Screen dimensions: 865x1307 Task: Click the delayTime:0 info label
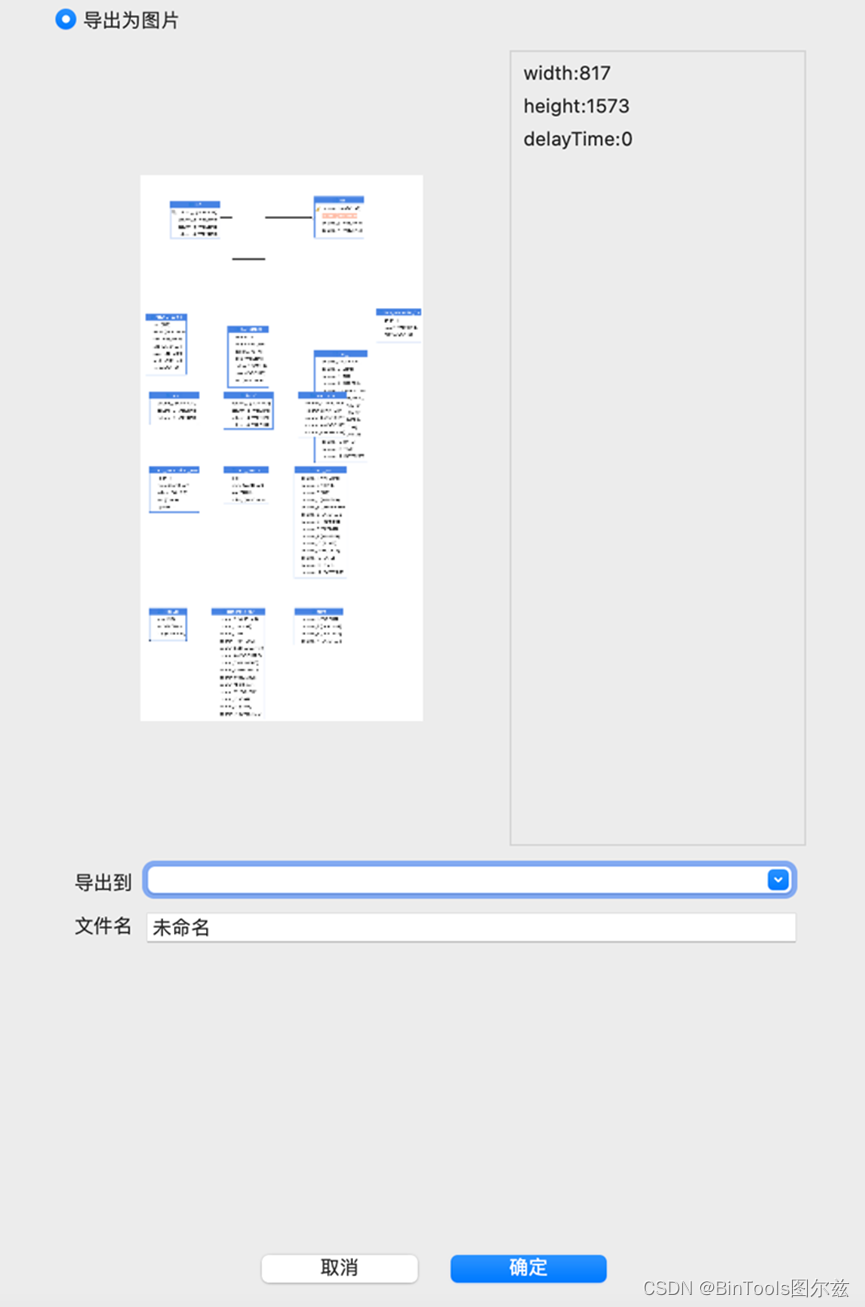576,138
